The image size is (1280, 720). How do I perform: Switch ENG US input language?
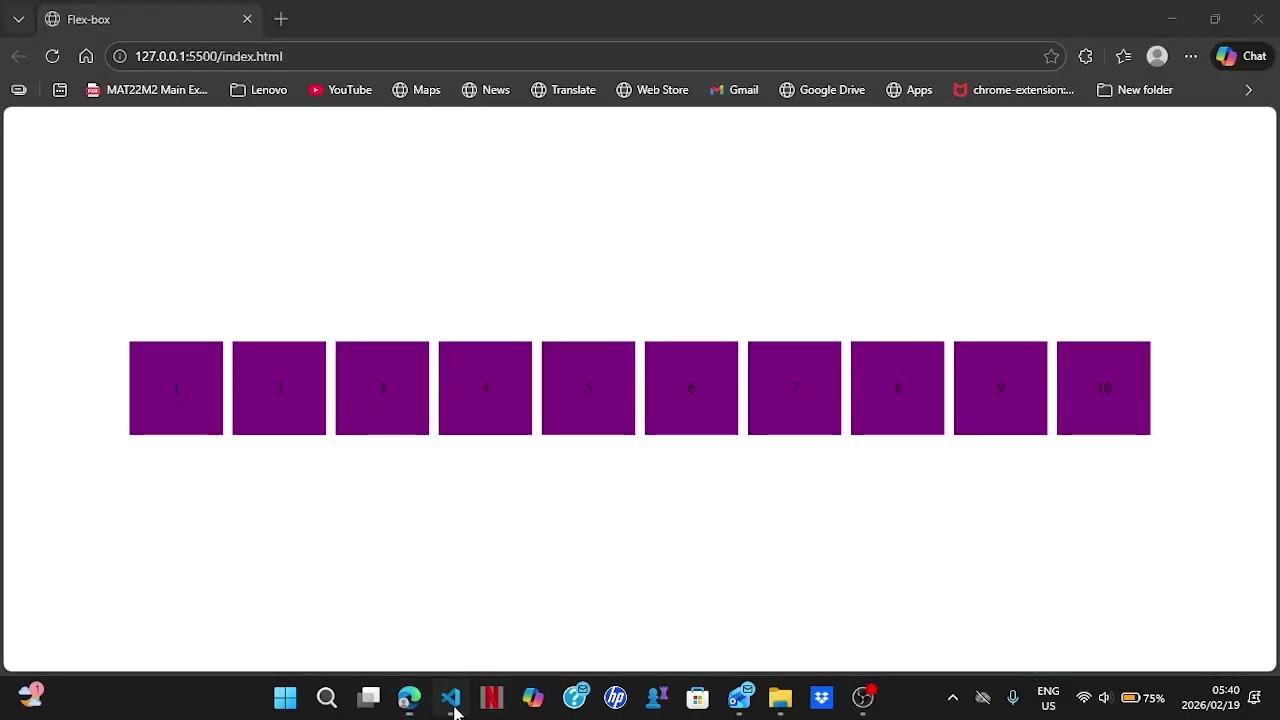coord(1048,698)
